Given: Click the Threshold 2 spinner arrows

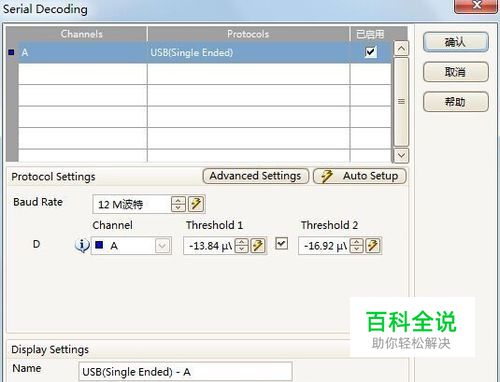Looking at the screenshot, I should pos(356,246).
